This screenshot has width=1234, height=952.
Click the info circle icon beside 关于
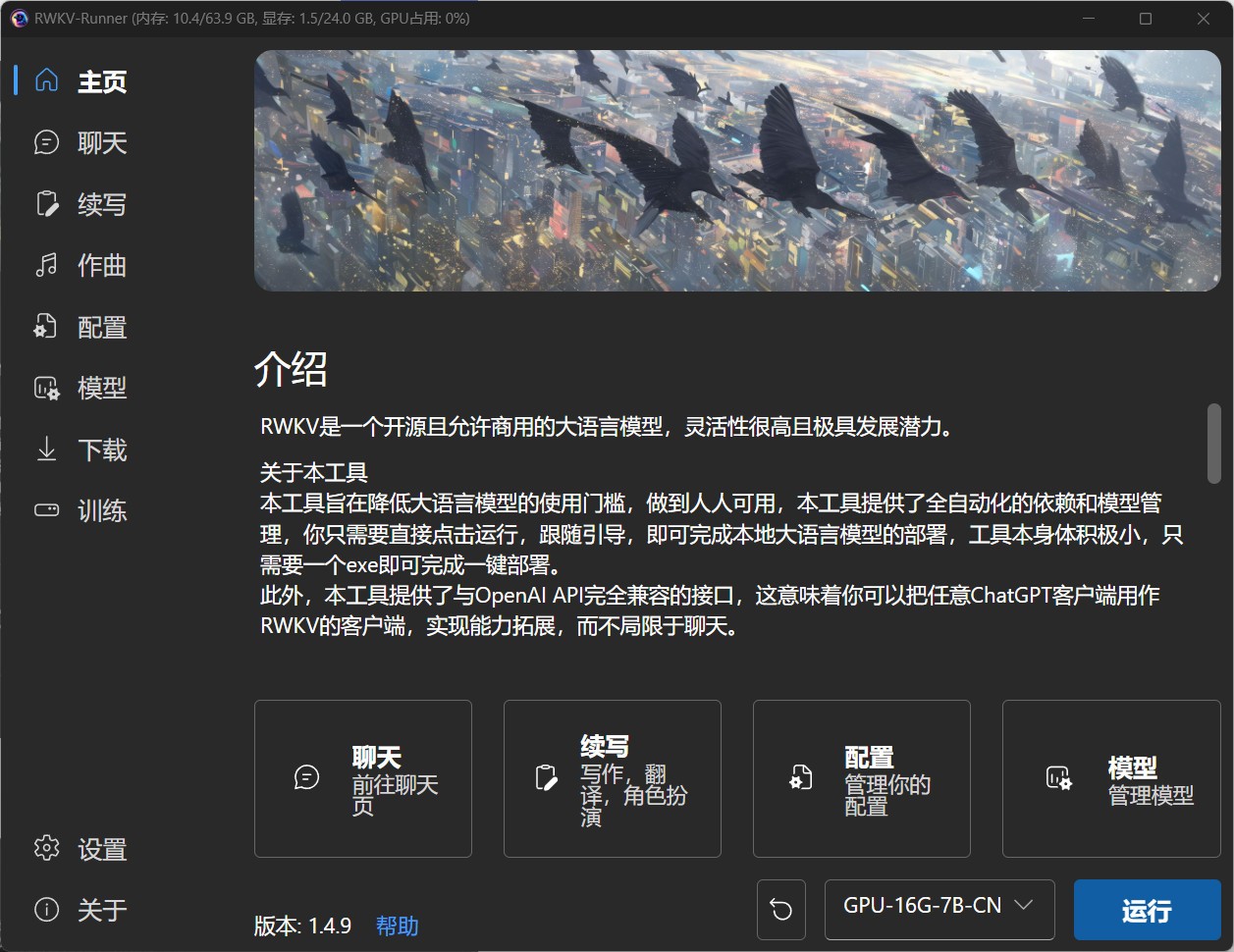[47, 910]
